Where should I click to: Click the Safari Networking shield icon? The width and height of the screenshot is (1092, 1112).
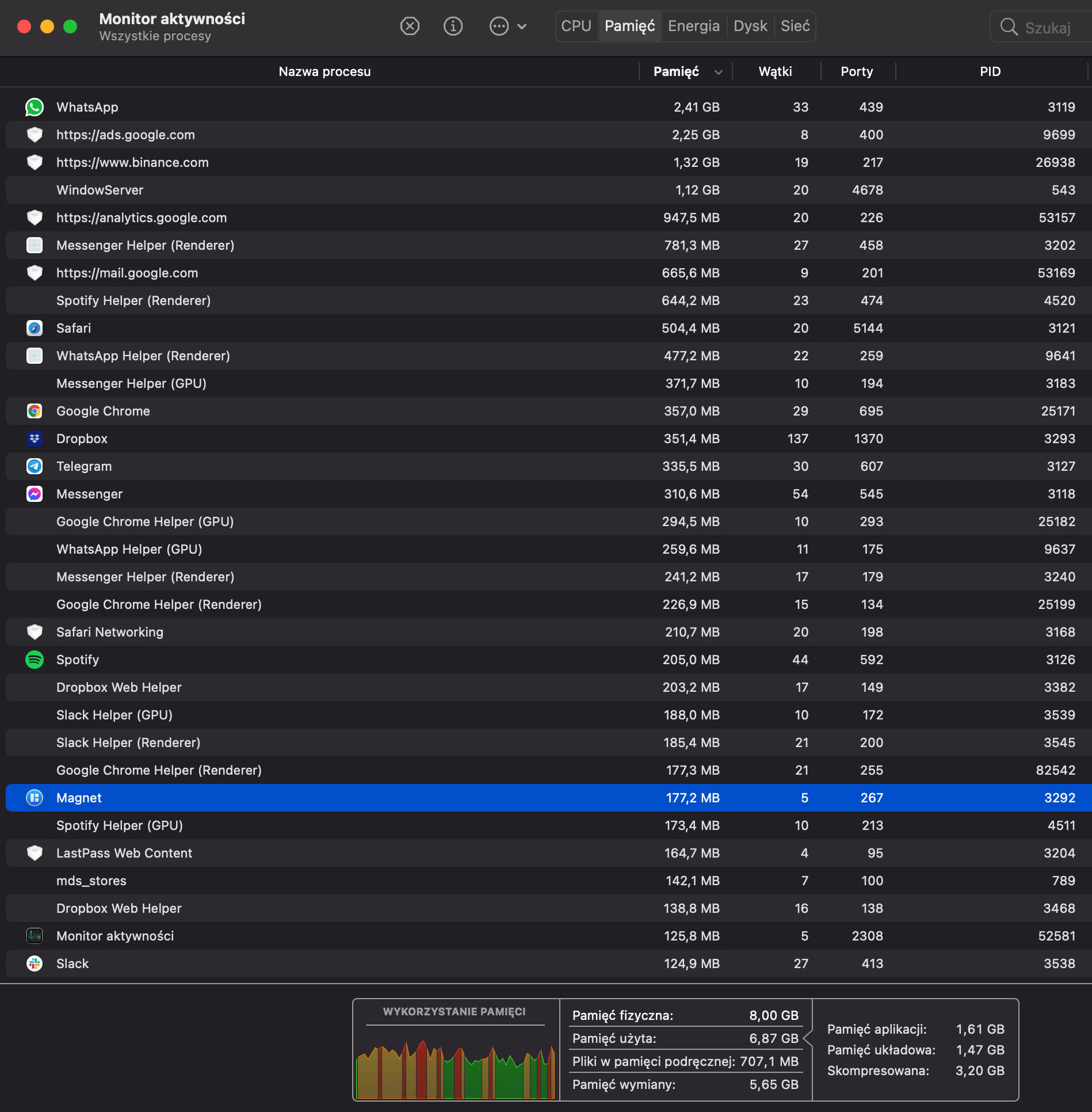[x=35, y=632]
